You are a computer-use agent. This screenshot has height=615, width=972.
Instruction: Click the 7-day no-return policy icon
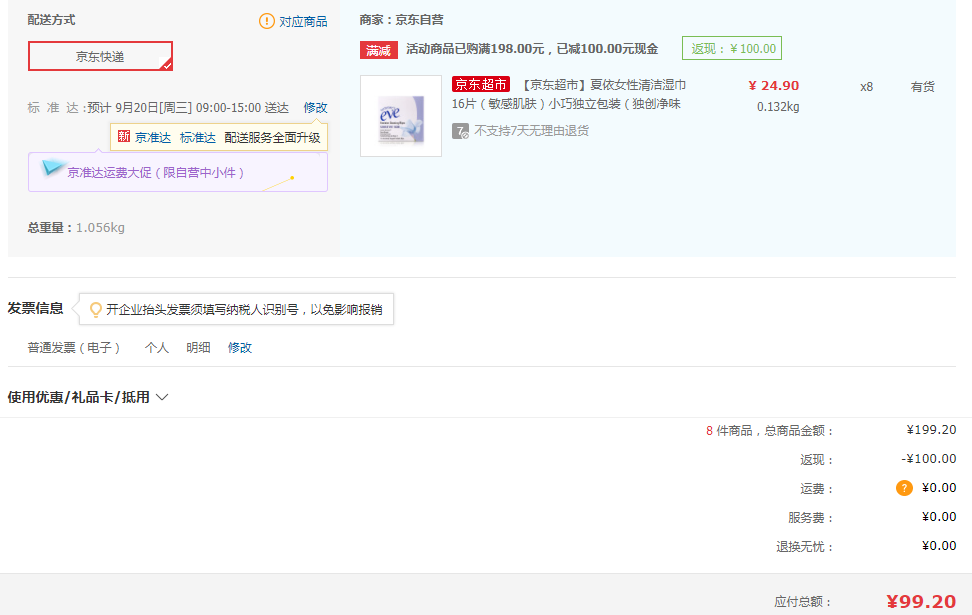[x=460, y=131]
